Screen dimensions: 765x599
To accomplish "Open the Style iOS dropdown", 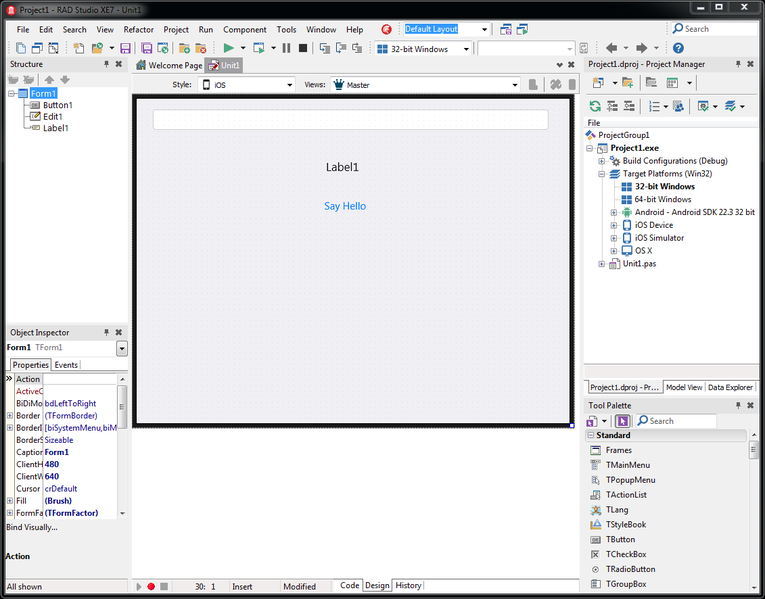I will (x=289, y=85).
